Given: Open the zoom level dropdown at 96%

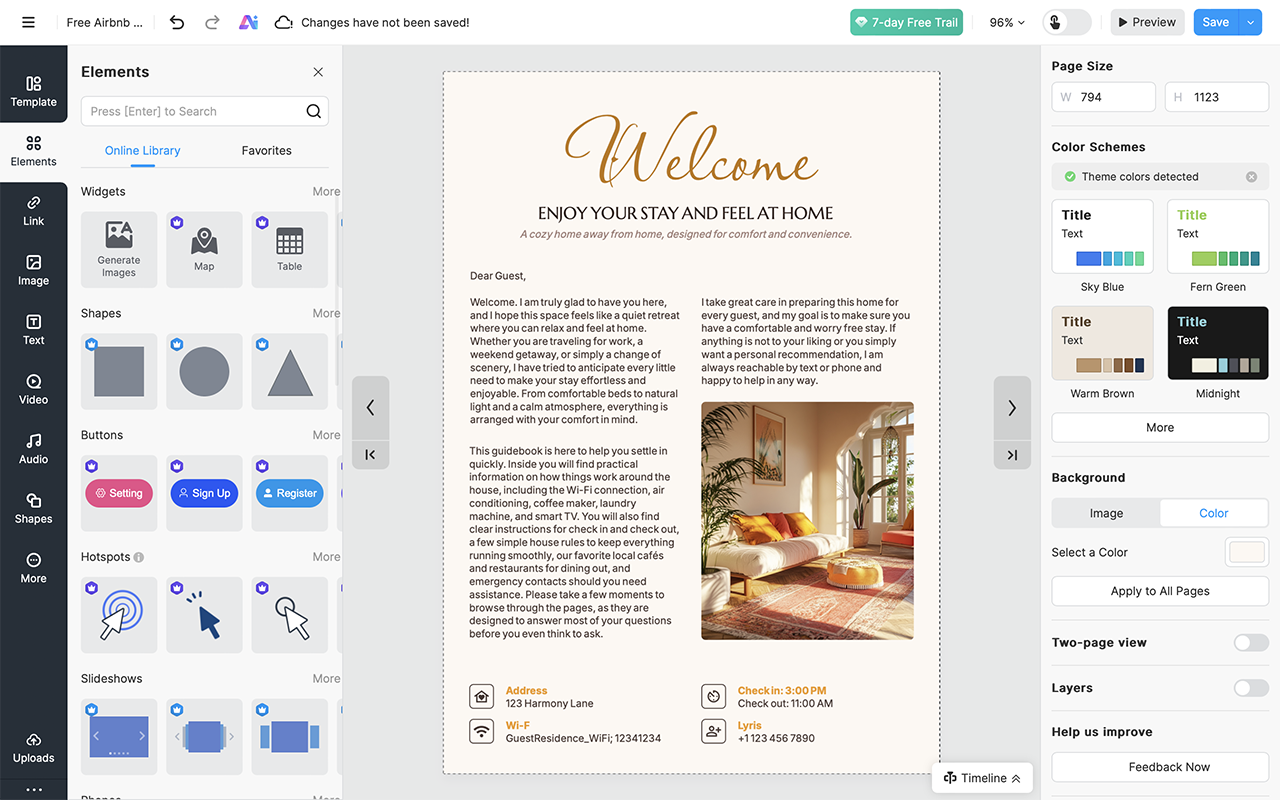Looking at the screenshot, I should (x=1007, y=22).
